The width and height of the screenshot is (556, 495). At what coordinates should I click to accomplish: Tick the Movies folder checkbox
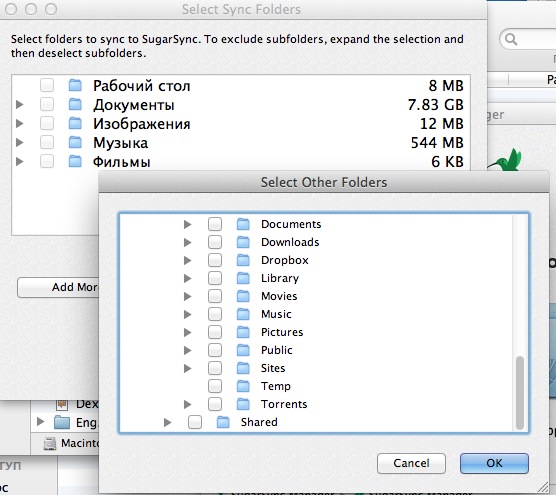215,296
